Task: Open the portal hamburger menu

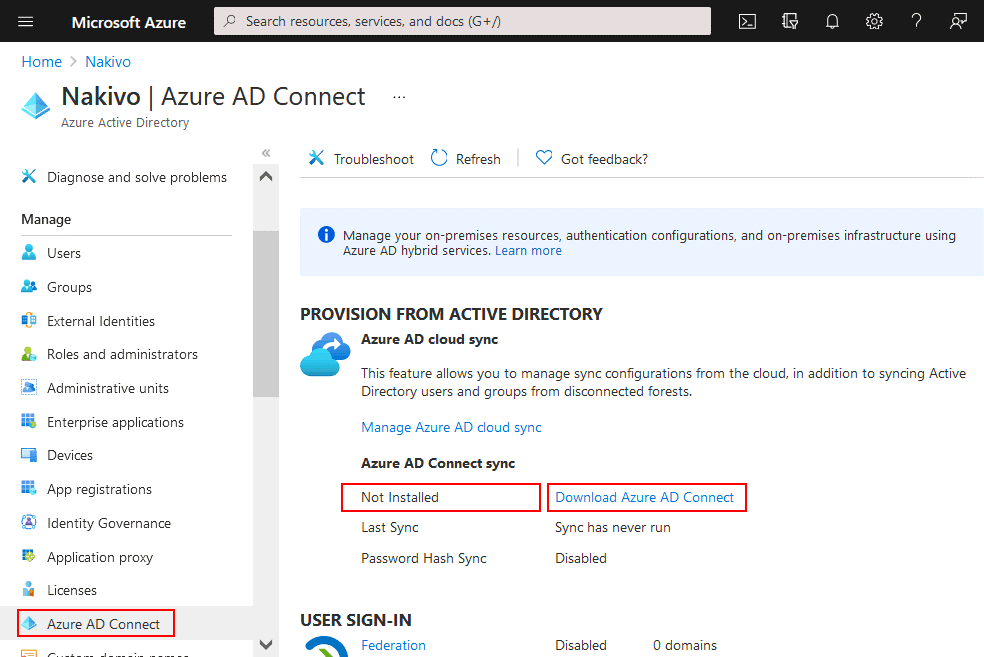Action: coord(25,21)
